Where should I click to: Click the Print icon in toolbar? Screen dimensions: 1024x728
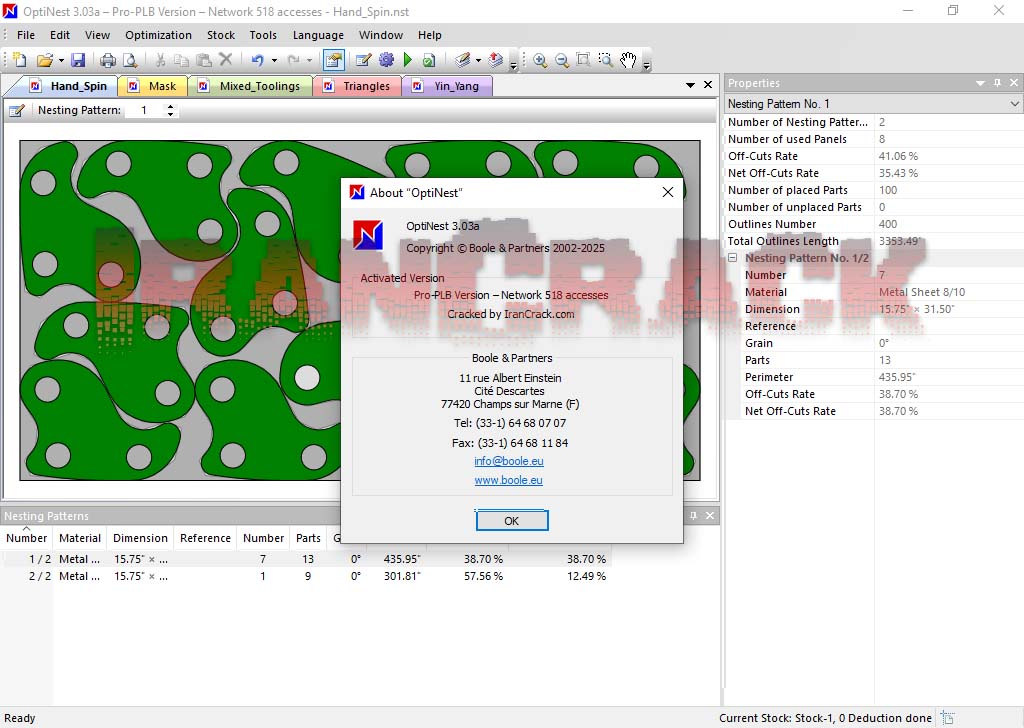coord(108,61)
